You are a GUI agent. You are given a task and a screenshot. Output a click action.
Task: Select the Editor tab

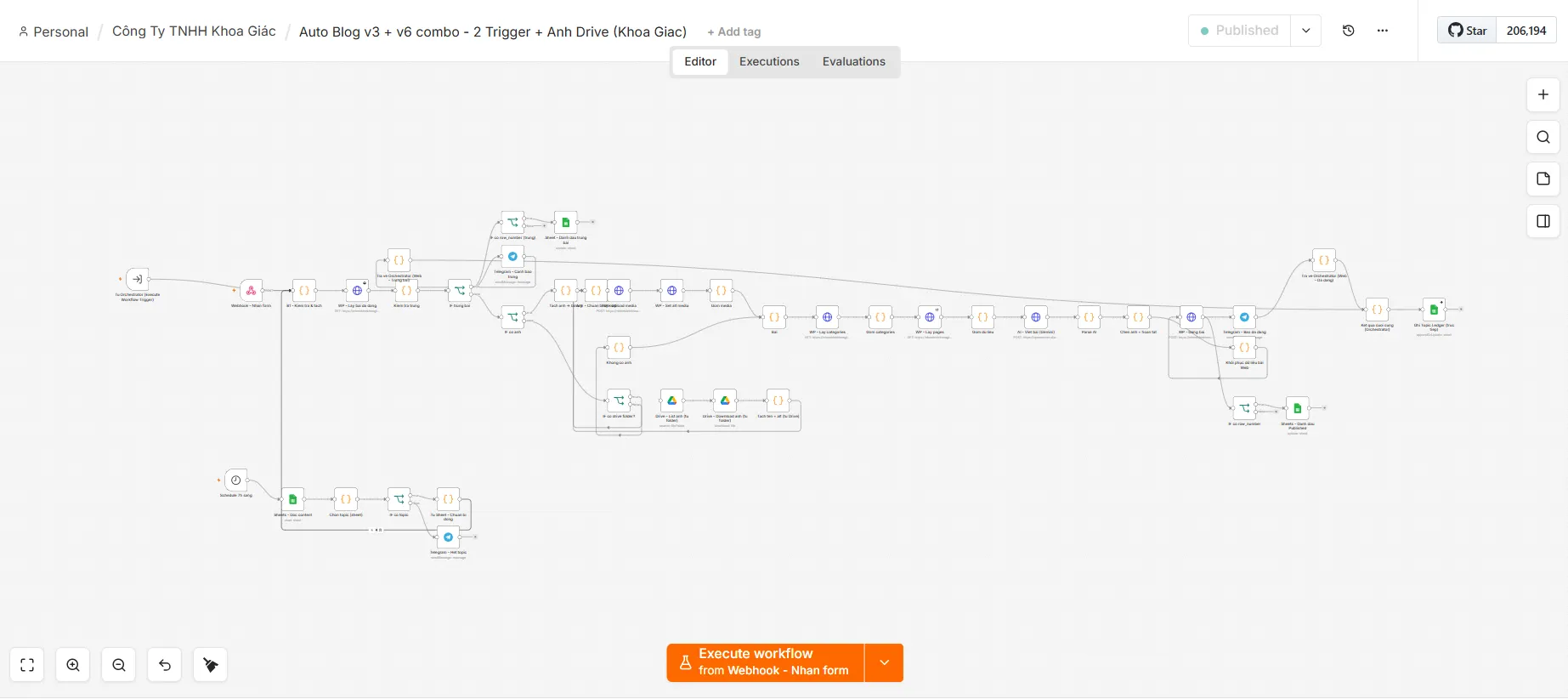700,61
